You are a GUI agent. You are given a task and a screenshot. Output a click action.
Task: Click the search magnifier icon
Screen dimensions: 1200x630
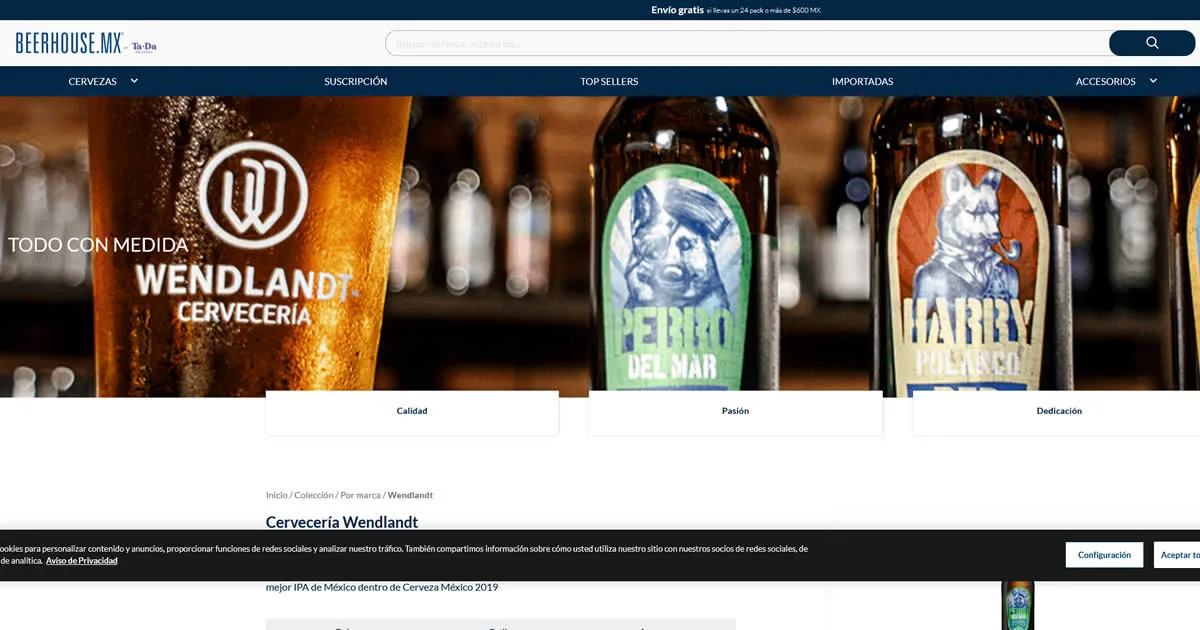point(1151,42)
